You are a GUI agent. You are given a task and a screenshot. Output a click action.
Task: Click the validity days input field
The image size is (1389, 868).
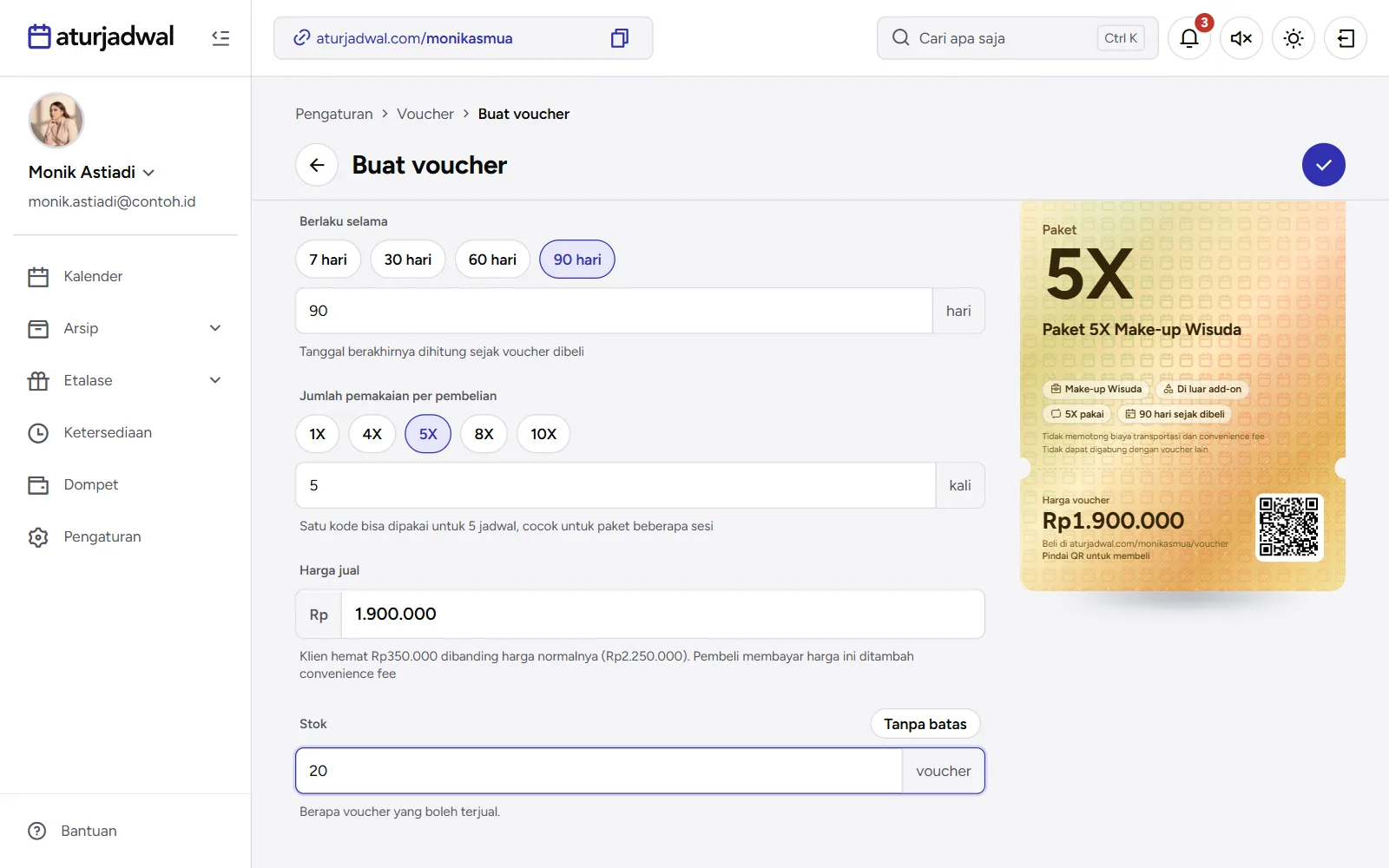point(614,311)
